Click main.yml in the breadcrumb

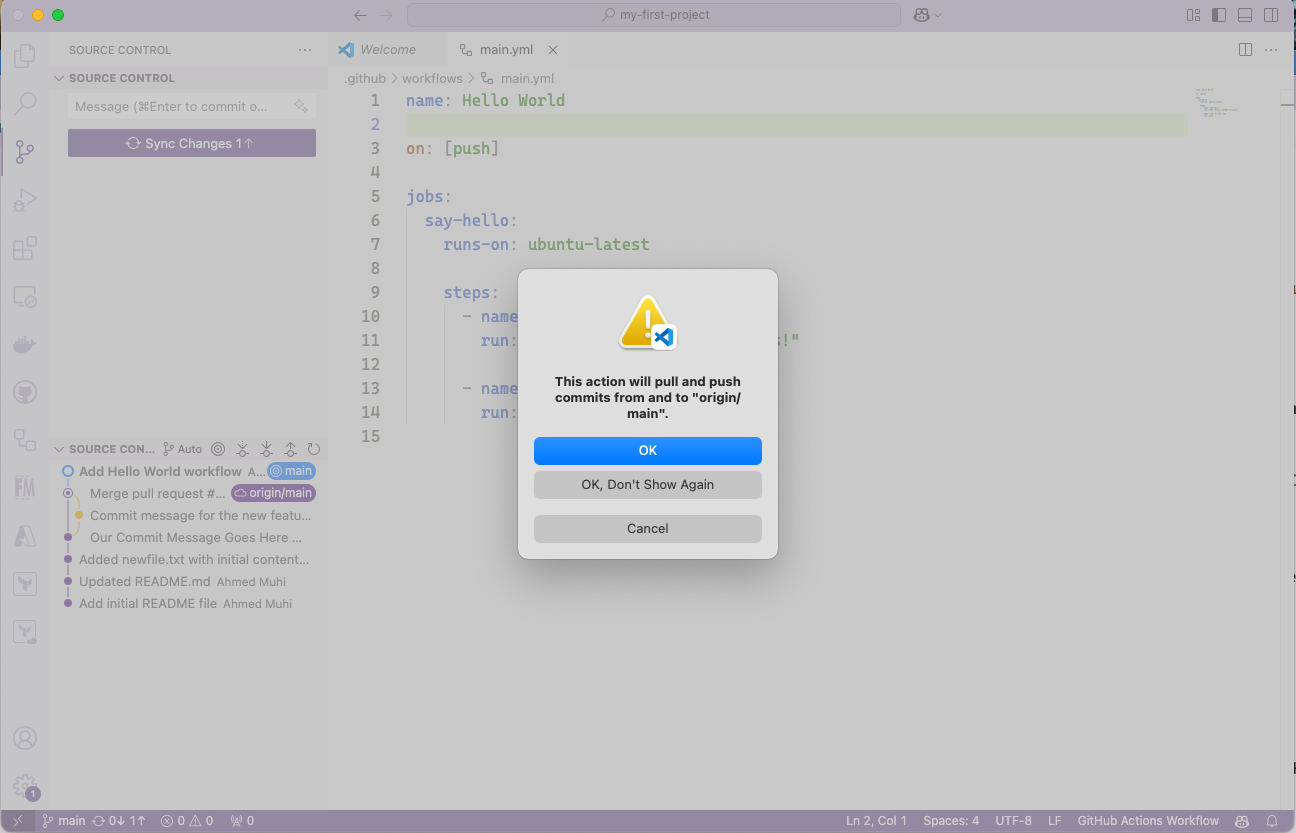[527, 78]
